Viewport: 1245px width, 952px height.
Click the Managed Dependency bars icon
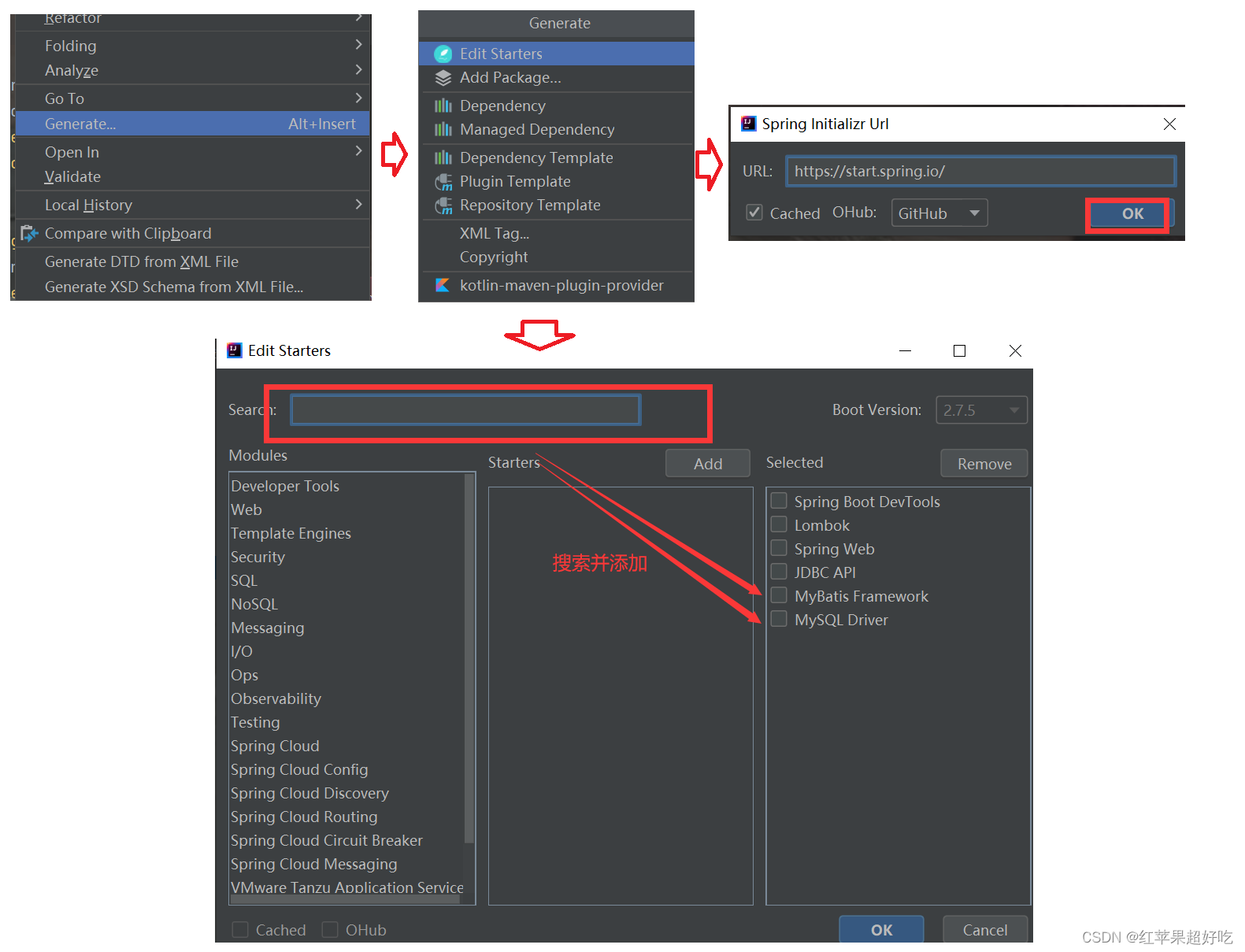(443, 129)
